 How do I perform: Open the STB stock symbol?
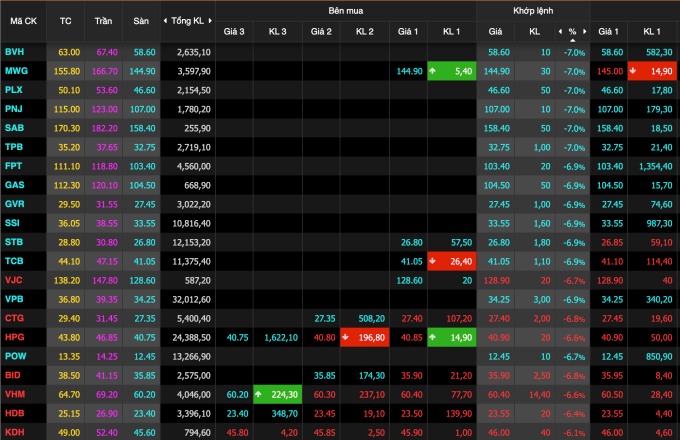point(14,242)
